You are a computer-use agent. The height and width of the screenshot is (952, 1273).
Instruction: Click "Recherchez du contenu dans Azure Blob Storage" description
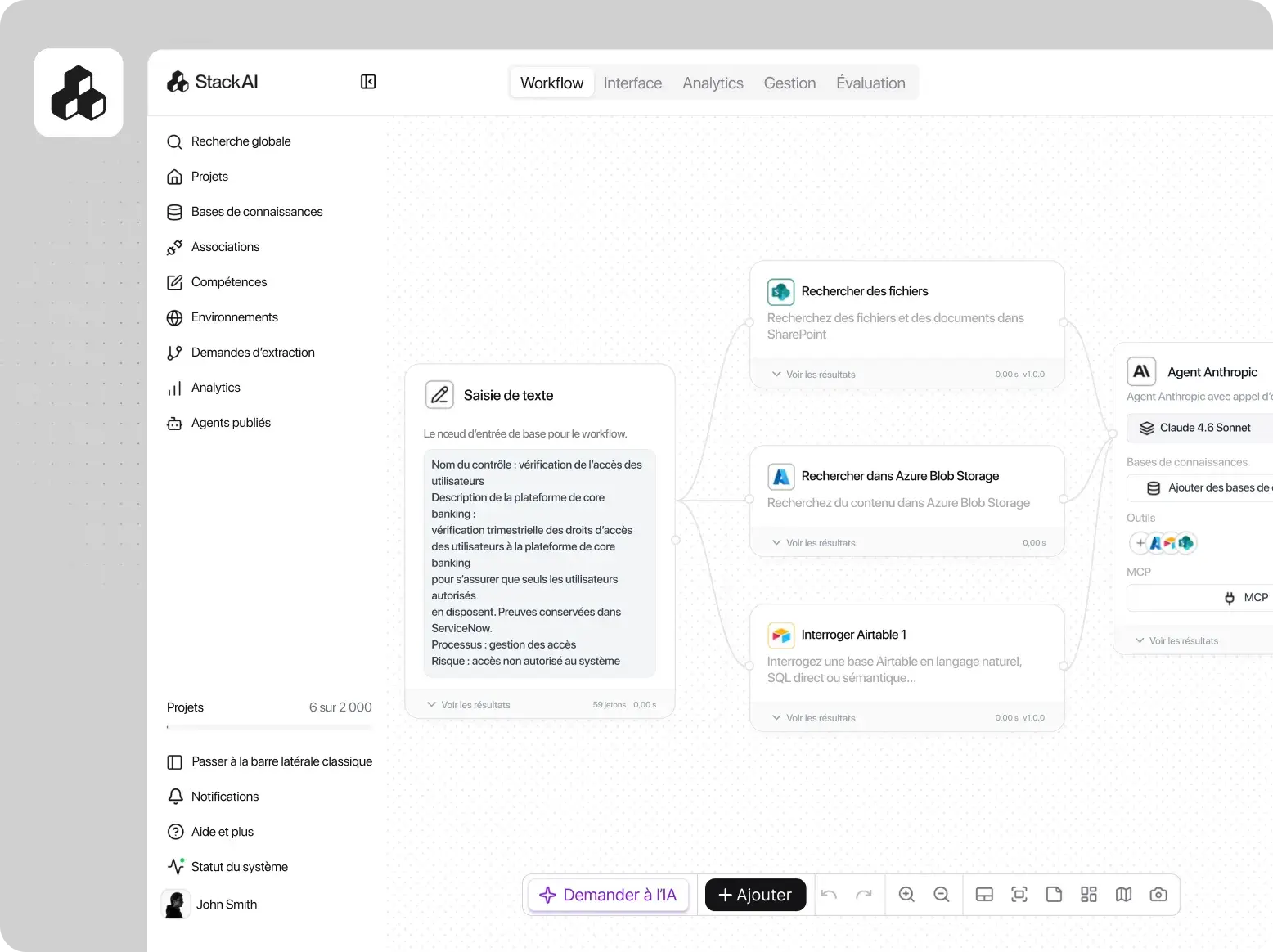coord(898,504)
